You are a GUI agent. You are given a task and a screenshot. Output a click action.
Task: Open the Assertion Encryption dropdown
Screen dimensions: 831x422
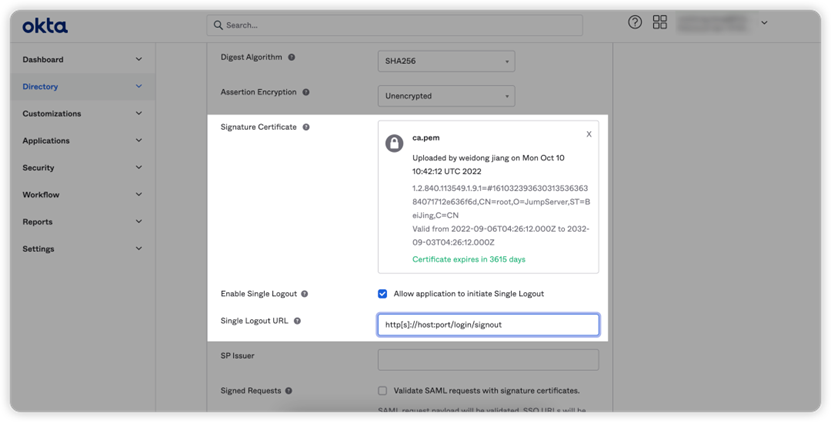click(446, 96)
